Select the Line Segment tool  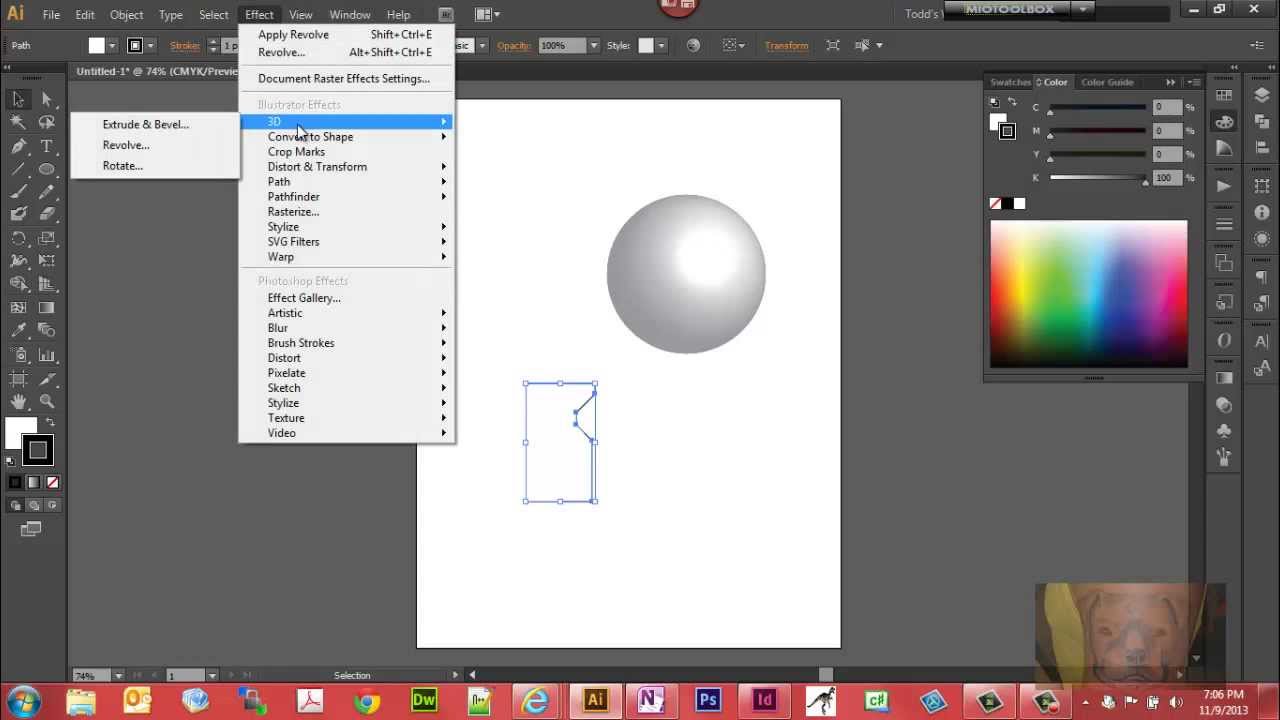pyautogui.click(x=18, y=169)
